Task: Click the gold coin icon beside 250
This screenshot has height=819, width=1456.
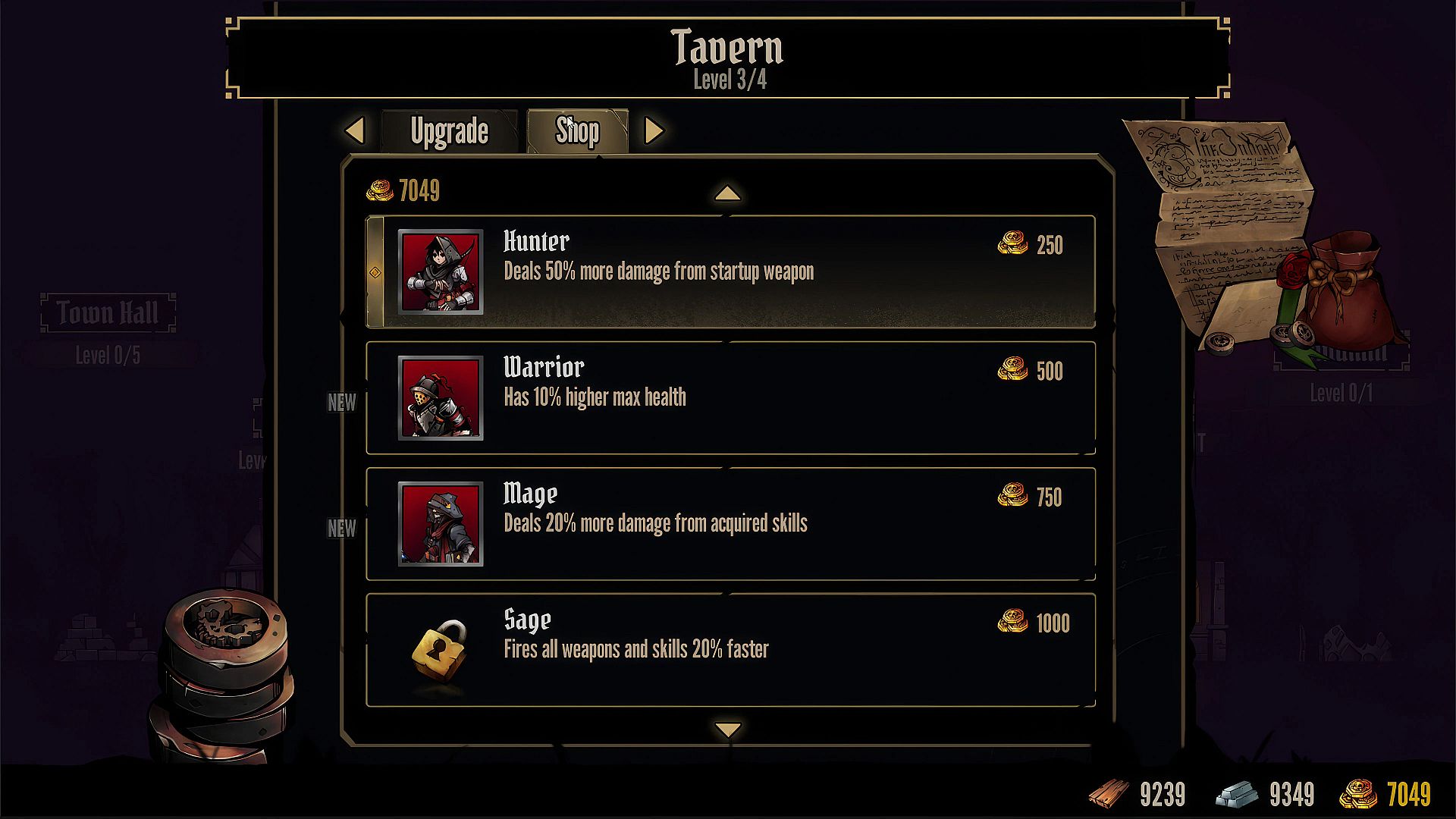Action: pyautogui.click(x=1012, y=243)
